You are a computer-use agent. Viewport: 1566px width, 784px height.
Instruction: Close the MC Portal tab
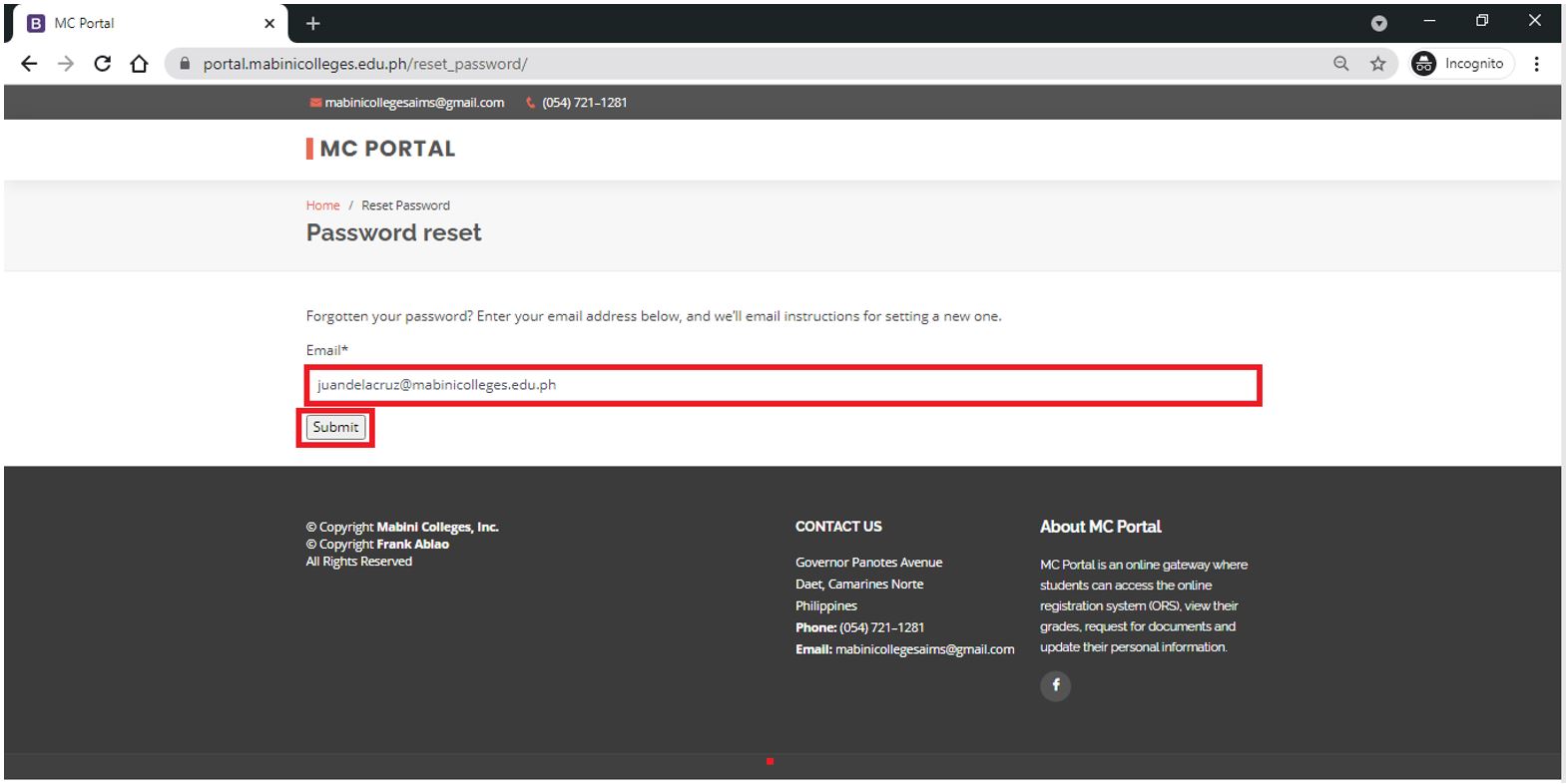tap(269, 23)
